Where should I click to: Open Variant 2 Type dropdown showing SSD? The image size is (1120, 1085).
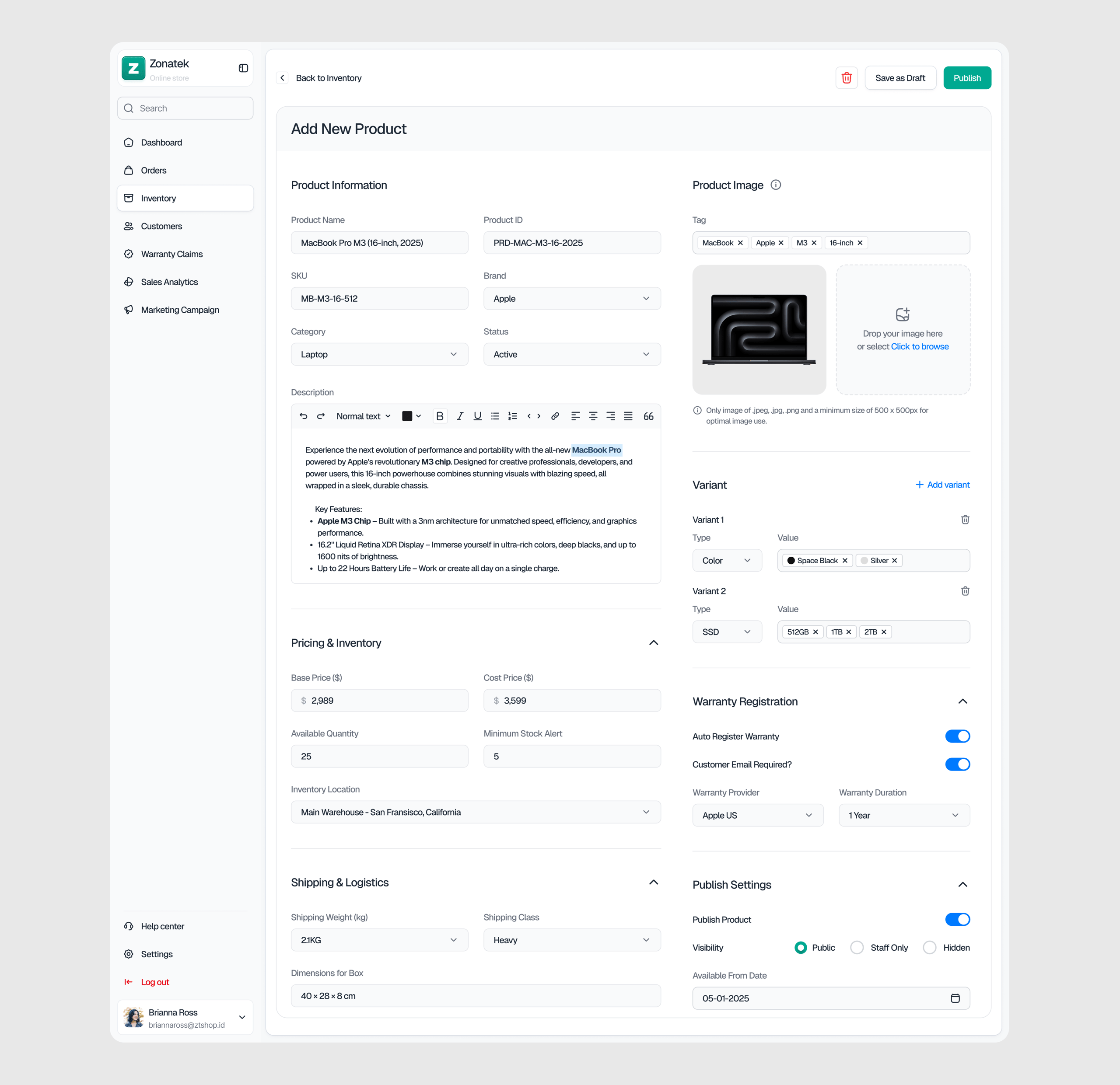pyautogui.click(x=727, y=632)
